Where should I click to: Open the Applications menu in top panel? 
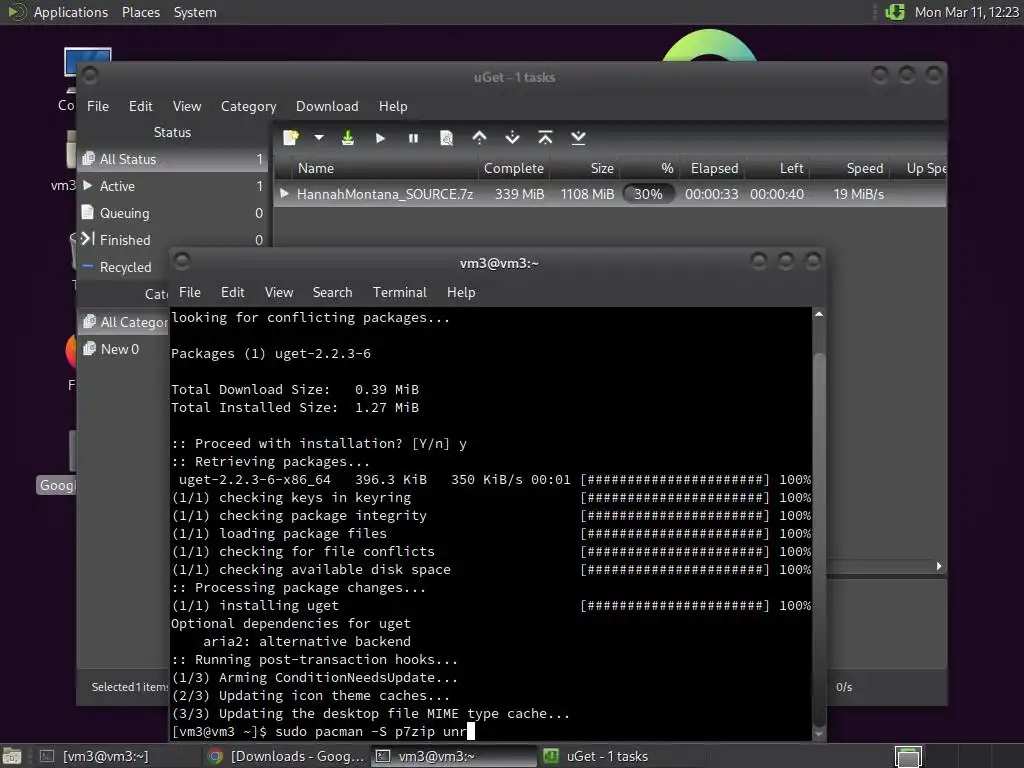point(71,12)
